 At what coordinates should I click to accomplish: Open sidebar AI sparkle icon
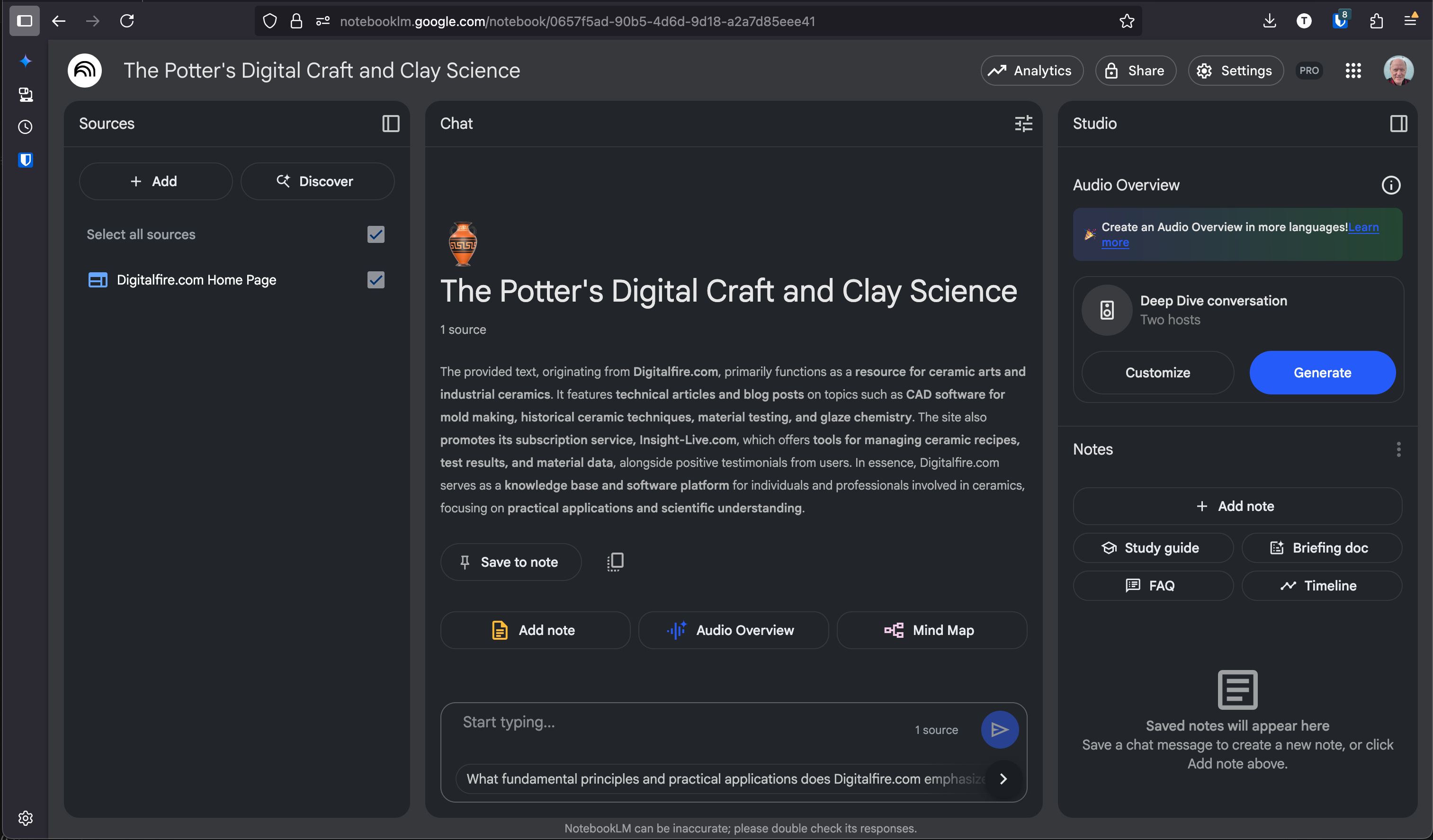click(25, 61)
